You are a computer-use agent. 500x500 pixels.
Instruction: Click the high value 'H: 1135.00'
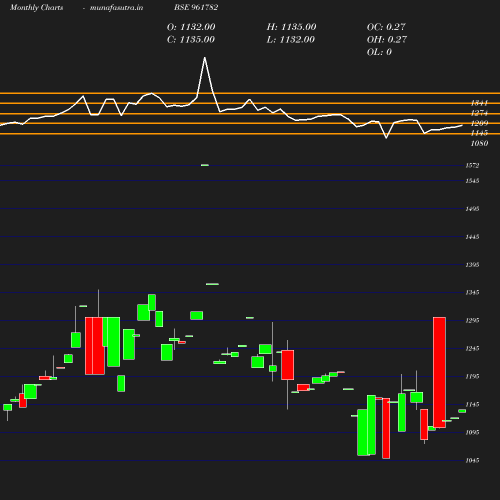click(291, 27)
